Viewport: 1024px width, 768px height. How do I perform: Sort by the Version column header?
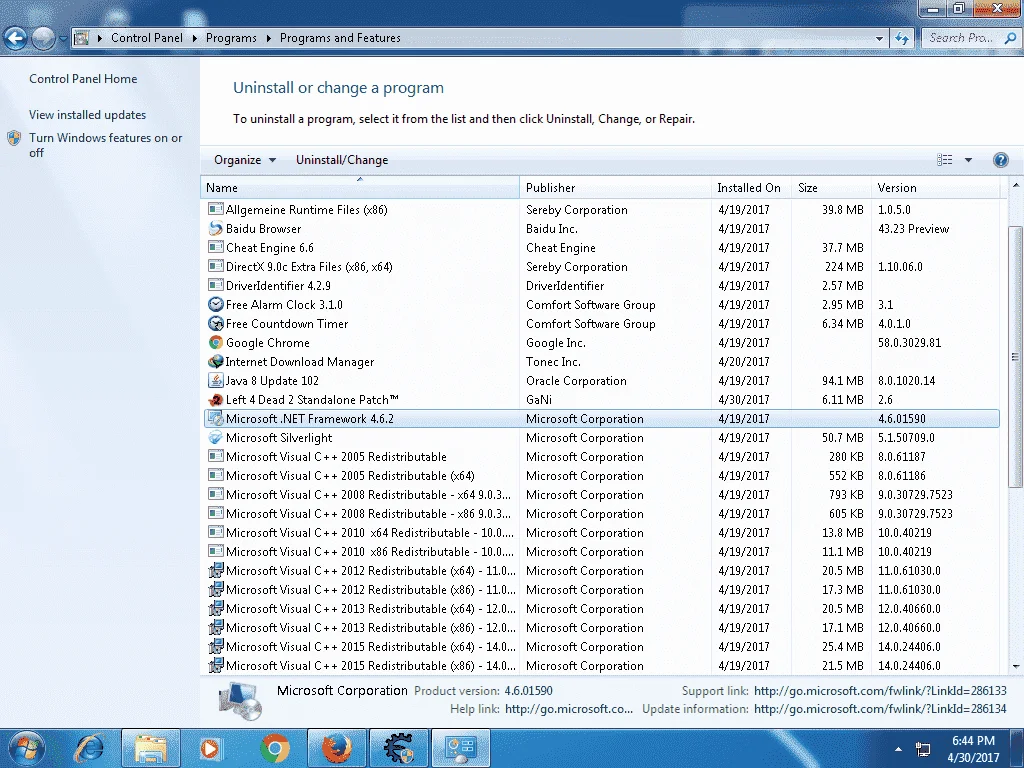935,187
